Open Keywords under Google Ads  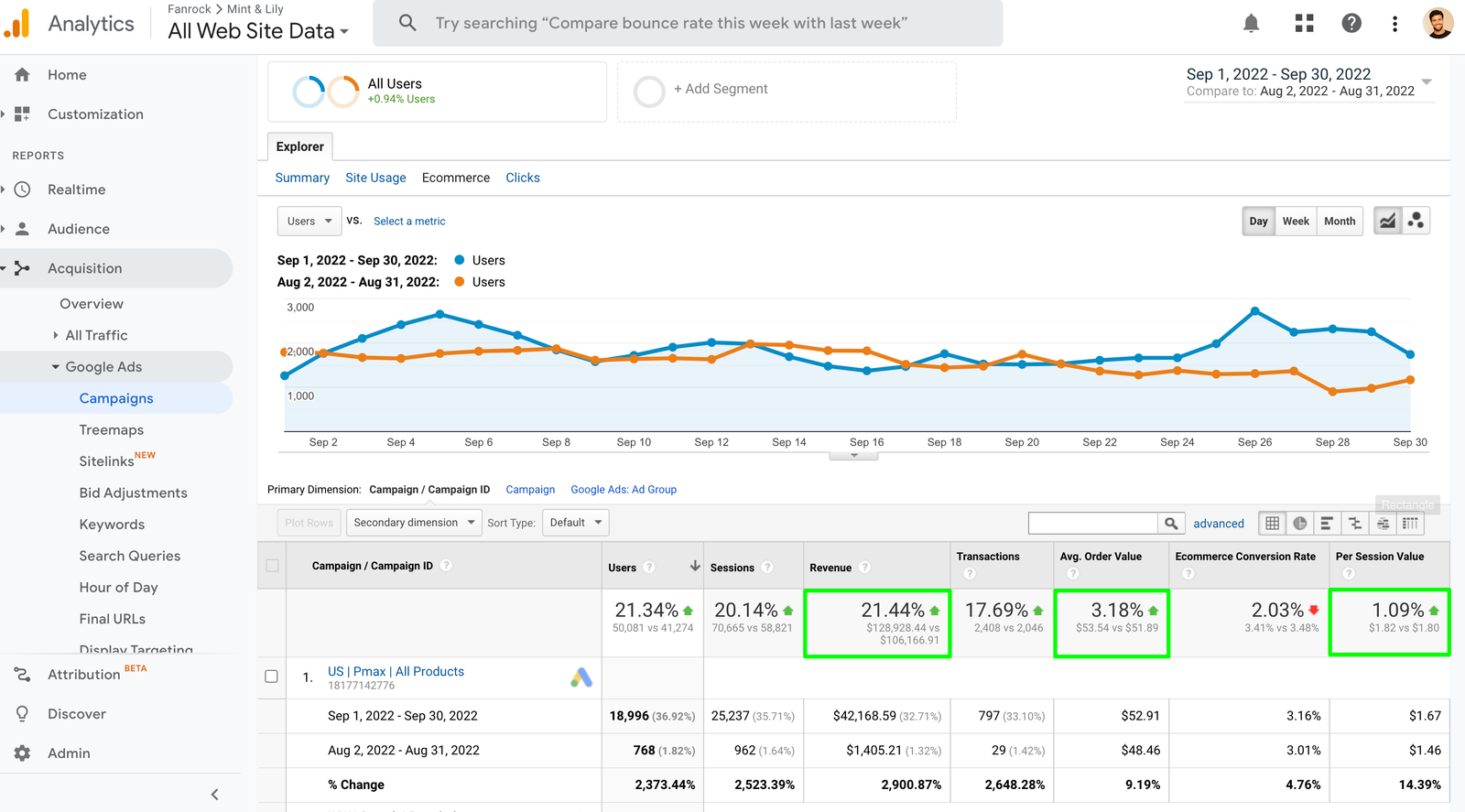tap(112, 525)
